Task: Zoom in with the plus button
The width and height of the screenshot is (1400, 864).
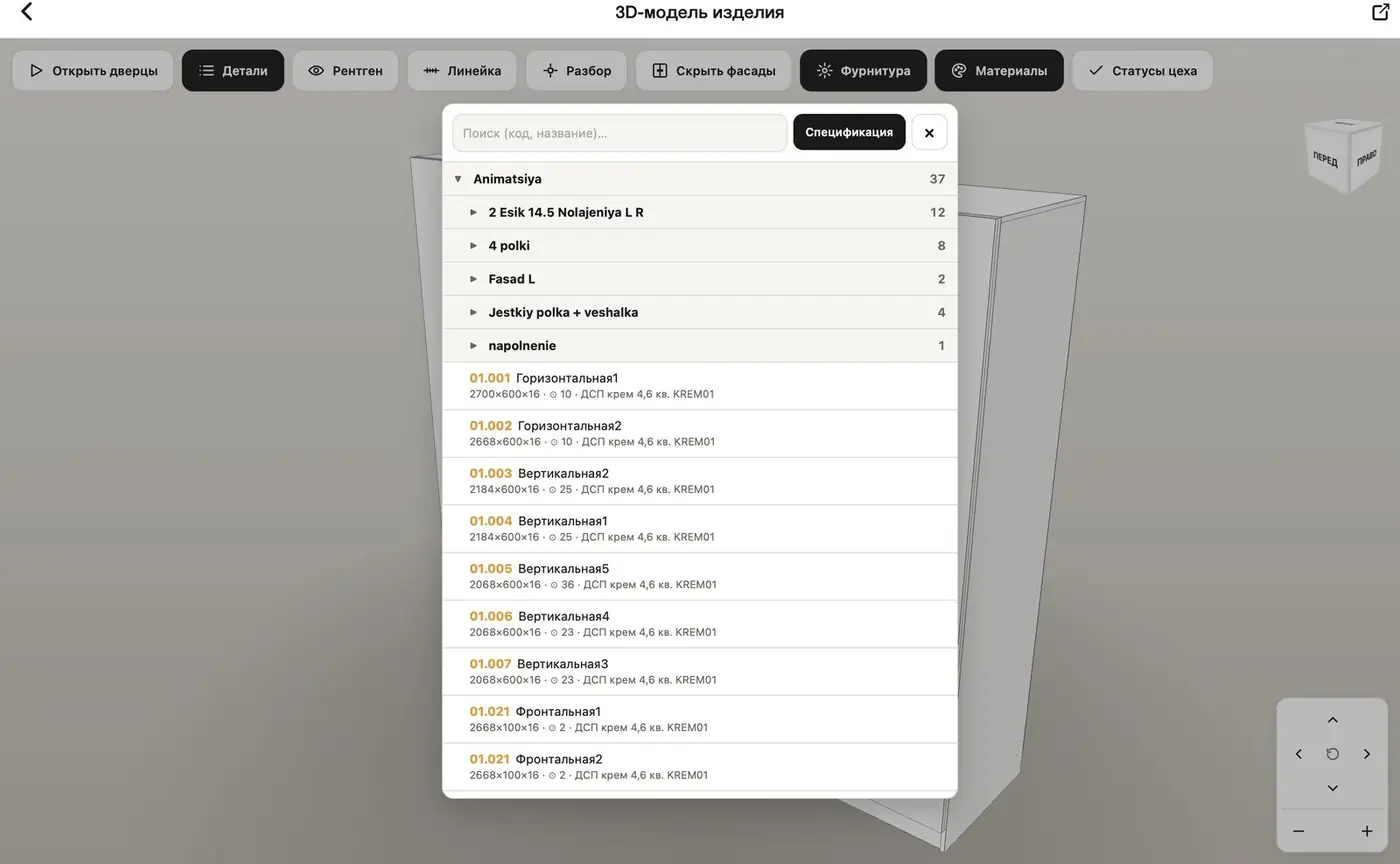Action: pyautogui.click(x=1366, y=831)
